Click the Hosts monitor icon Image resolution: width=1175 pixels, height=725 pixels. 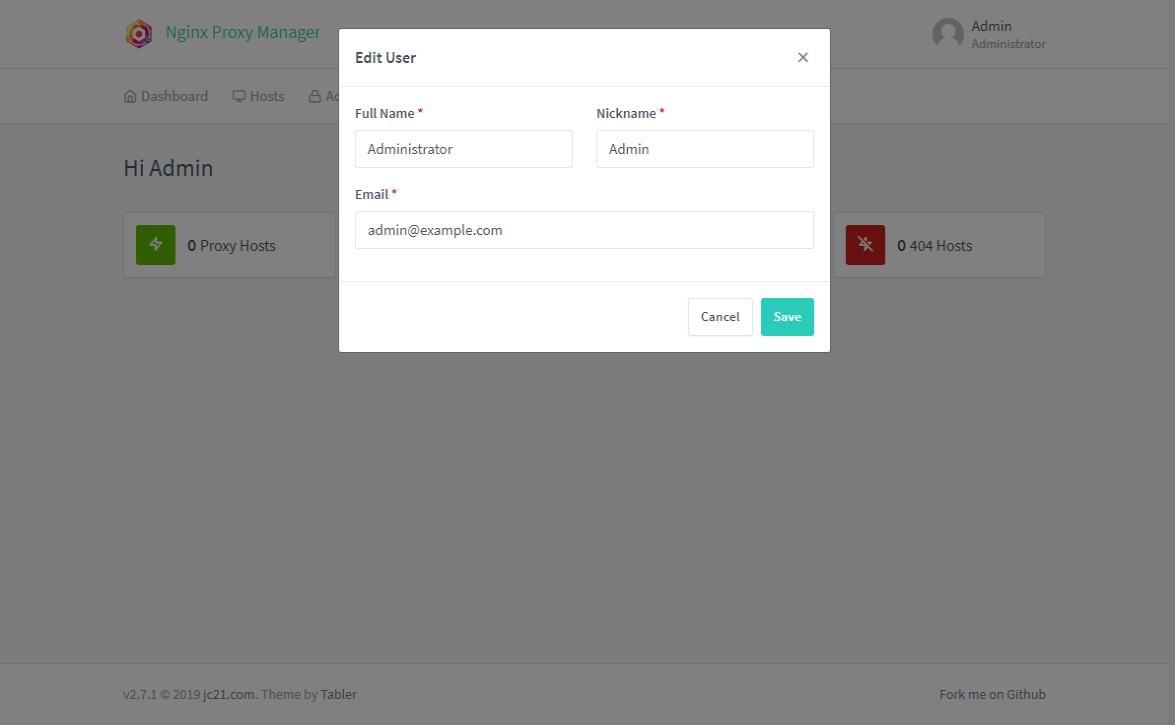239,96
